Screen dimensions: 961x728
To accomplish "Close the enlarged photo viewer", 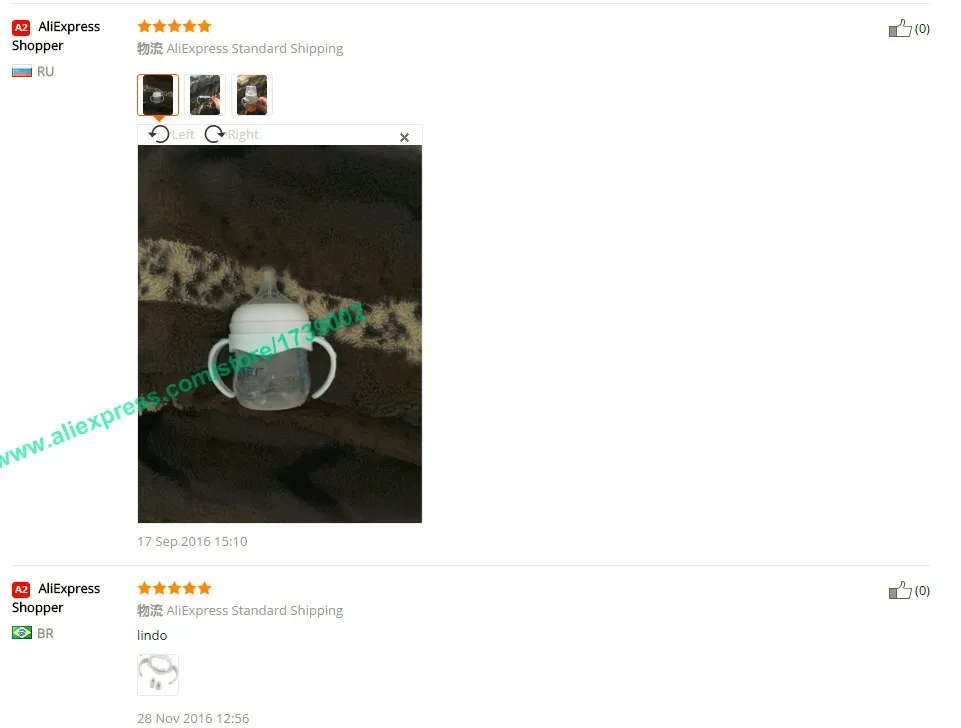I will point(405,137).
